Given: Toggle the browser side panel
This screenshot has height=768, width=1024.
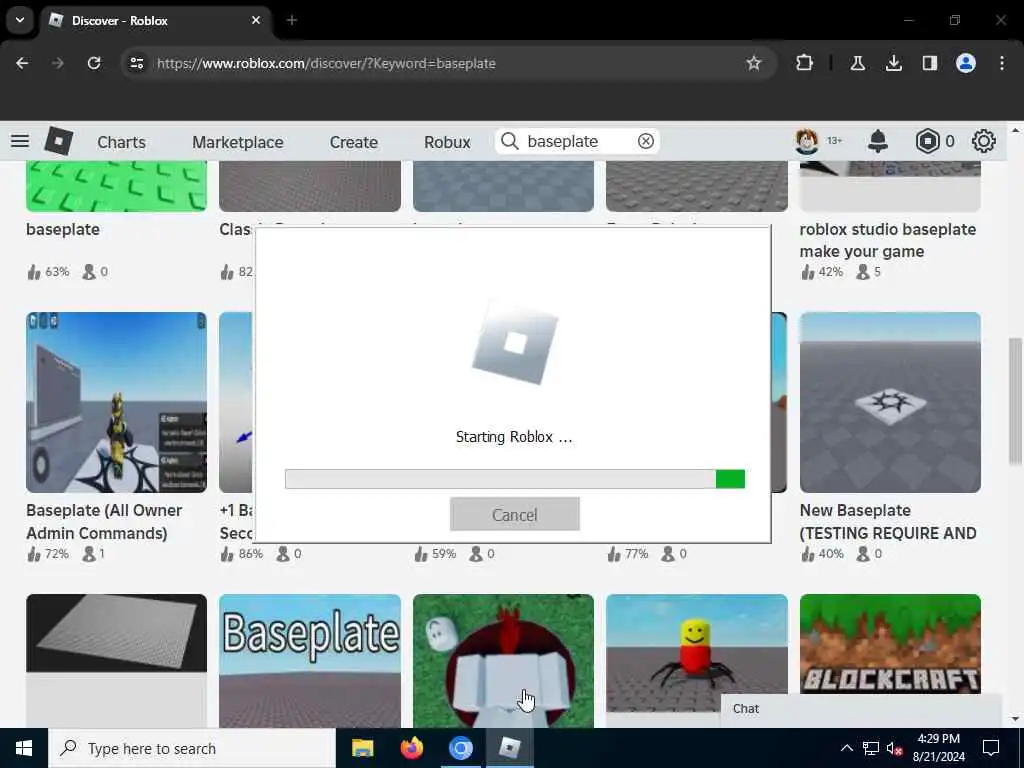Looking at the screenshot, I should pos(929,63).
